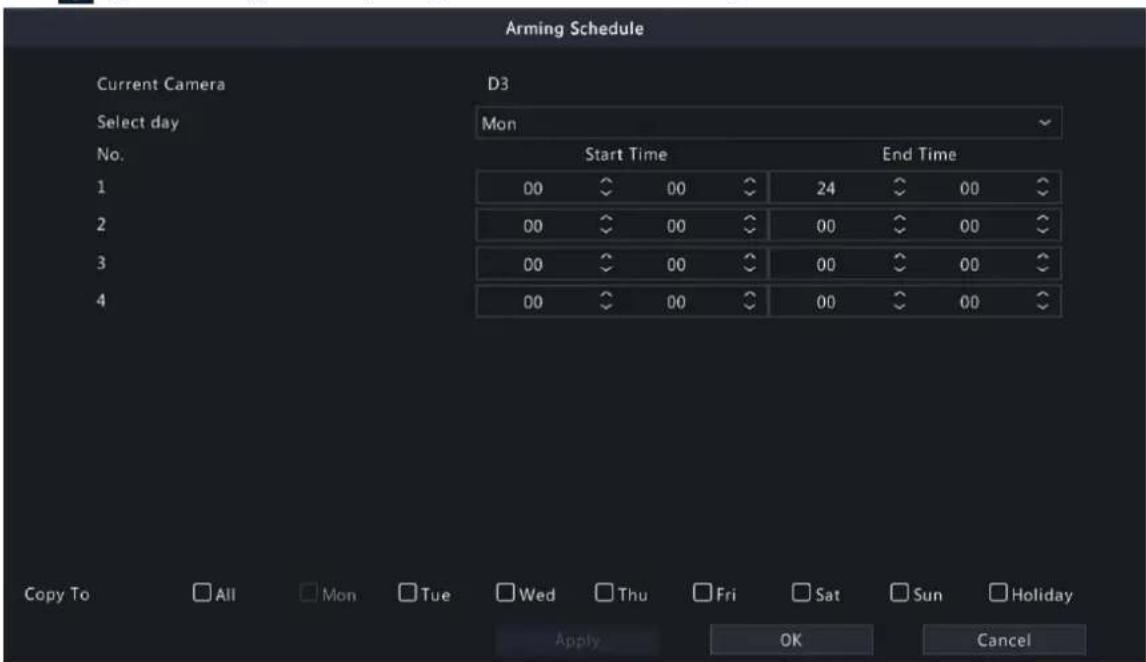Viewport: 1146px width, 662px height.
Task: Click the Select day dropdown chevron arrow
Action: pos(1044,123)
